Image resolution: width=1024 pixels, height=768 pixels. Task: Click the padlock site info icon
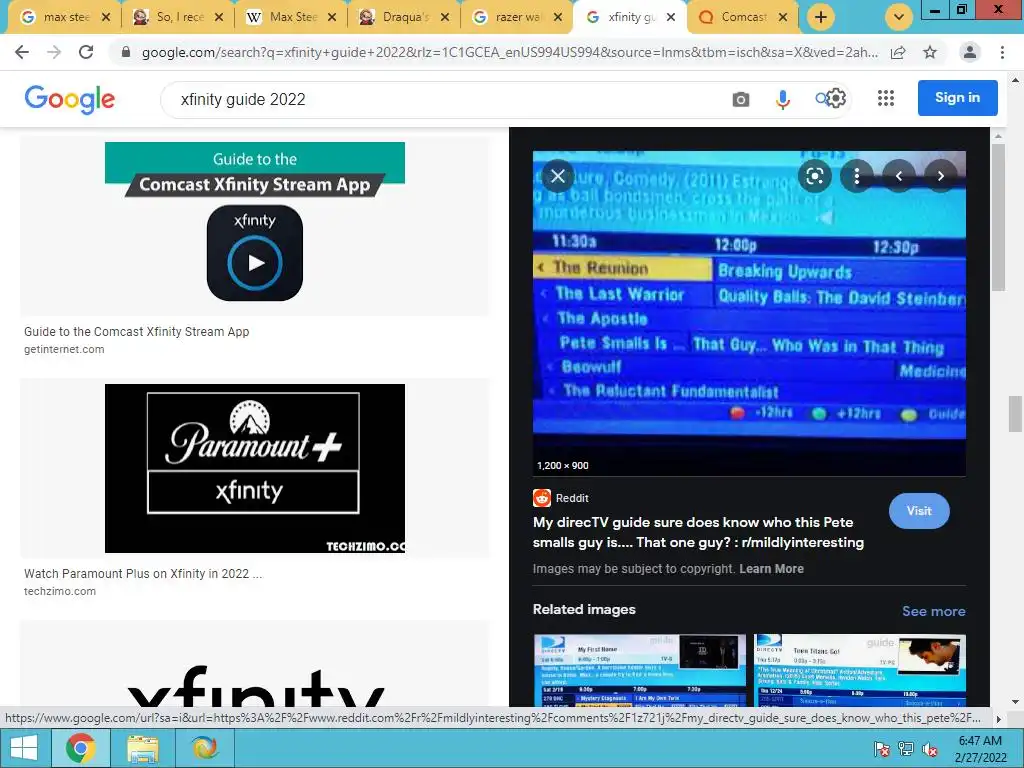coord(126,52)
